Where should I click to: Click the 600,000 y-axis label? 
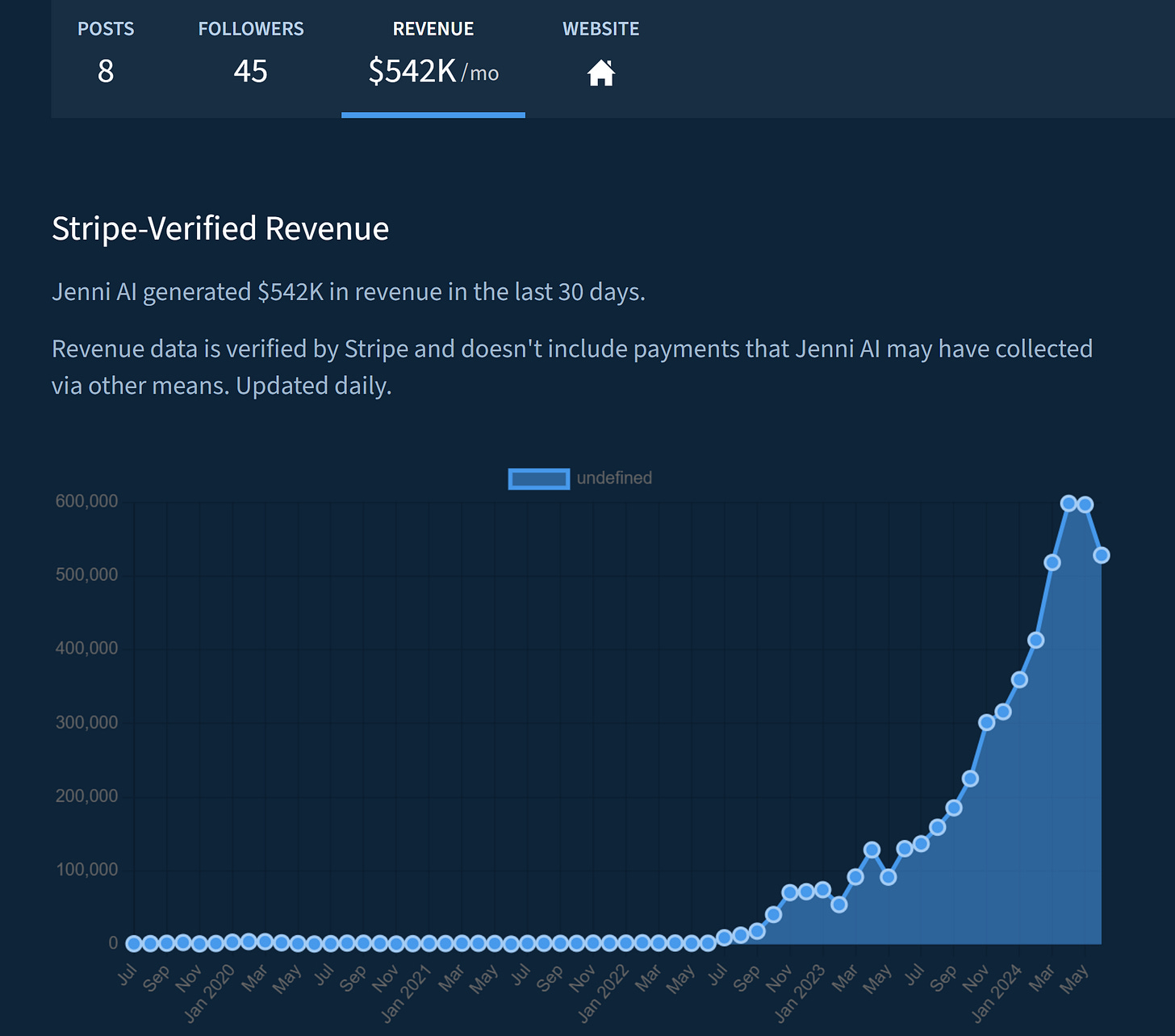coord(86,501)
